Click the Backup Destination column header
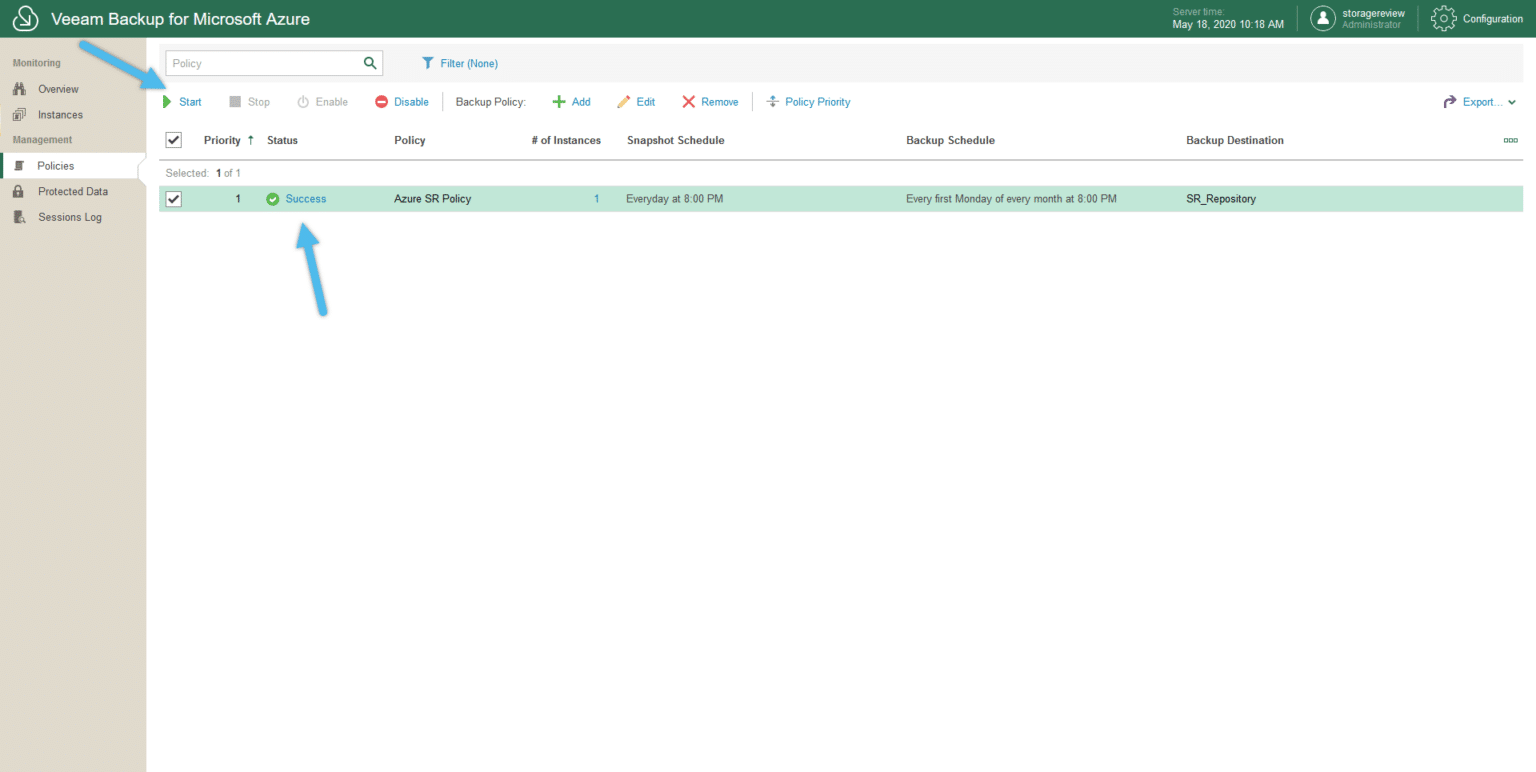This screenshot has height=772, width=1536. [1235, 140]
